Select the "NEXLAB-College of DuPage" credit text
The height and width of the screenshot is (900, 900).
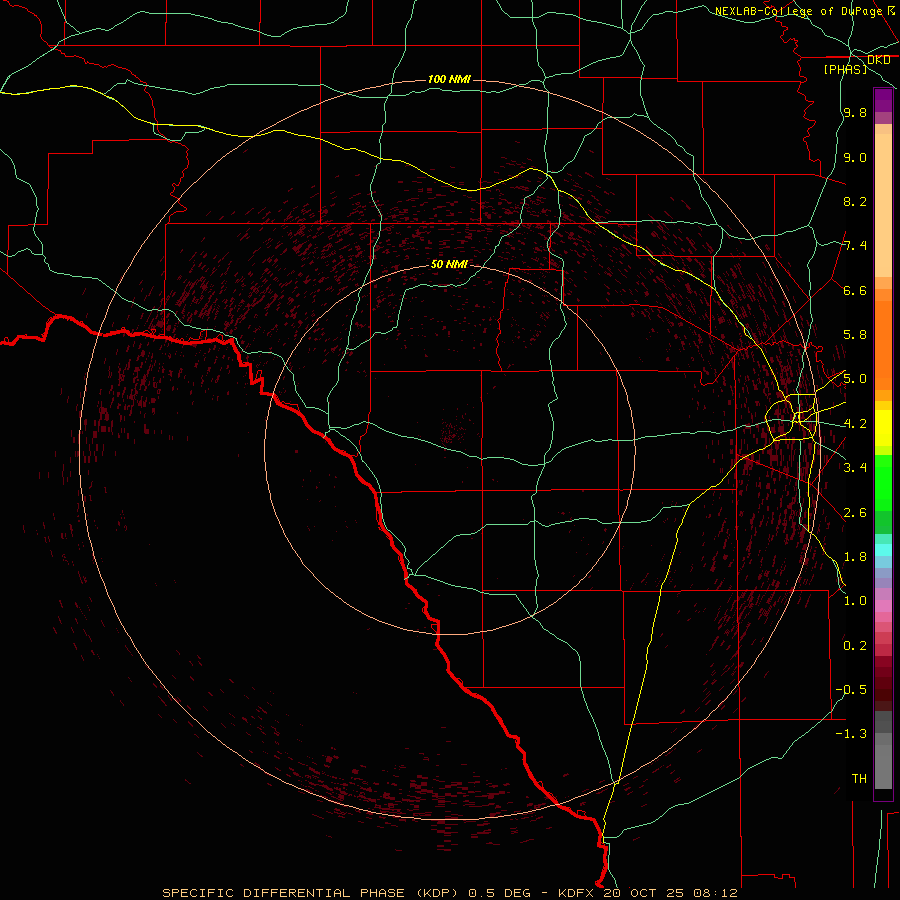798,11
